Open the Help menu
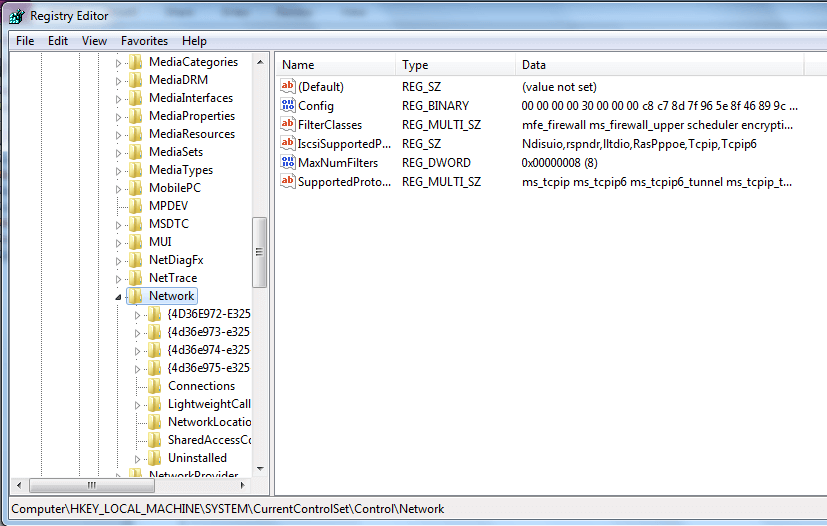The width and height of the screenshot is (827, 526). 194,41
